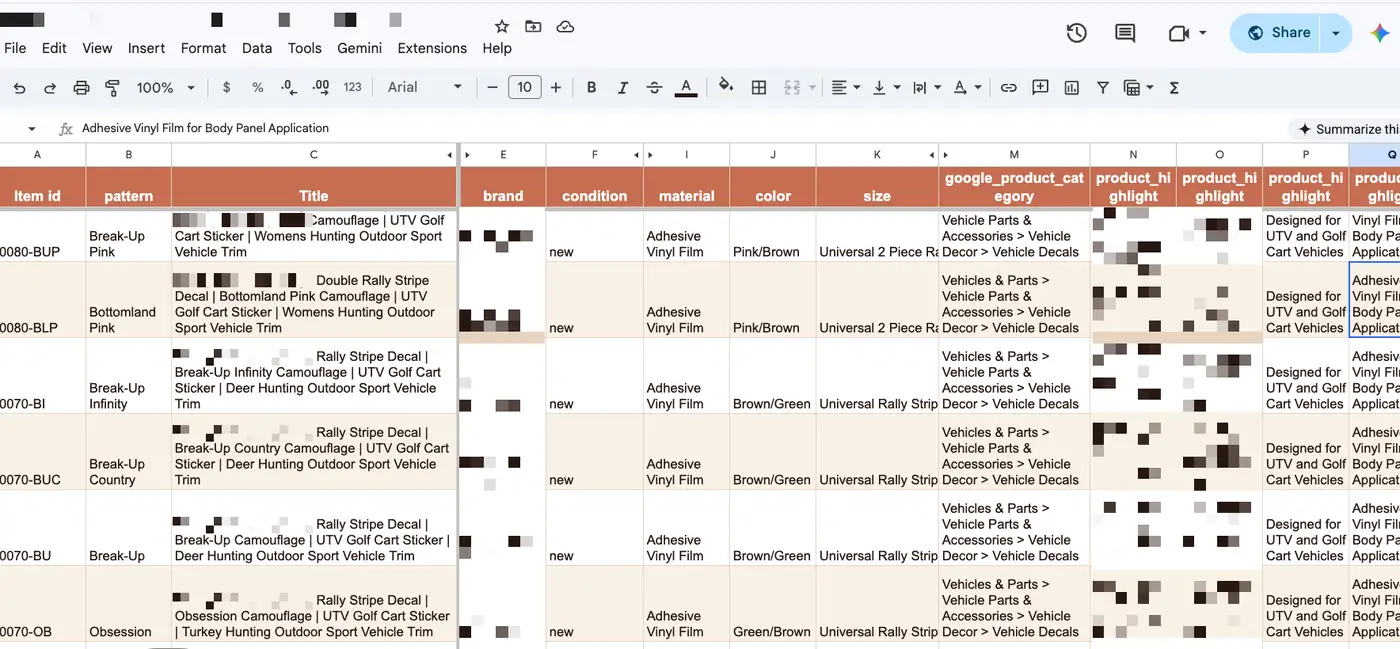Open the Gemini sparkle icon
This screenshot has height=649, width=1400.
1379,33
